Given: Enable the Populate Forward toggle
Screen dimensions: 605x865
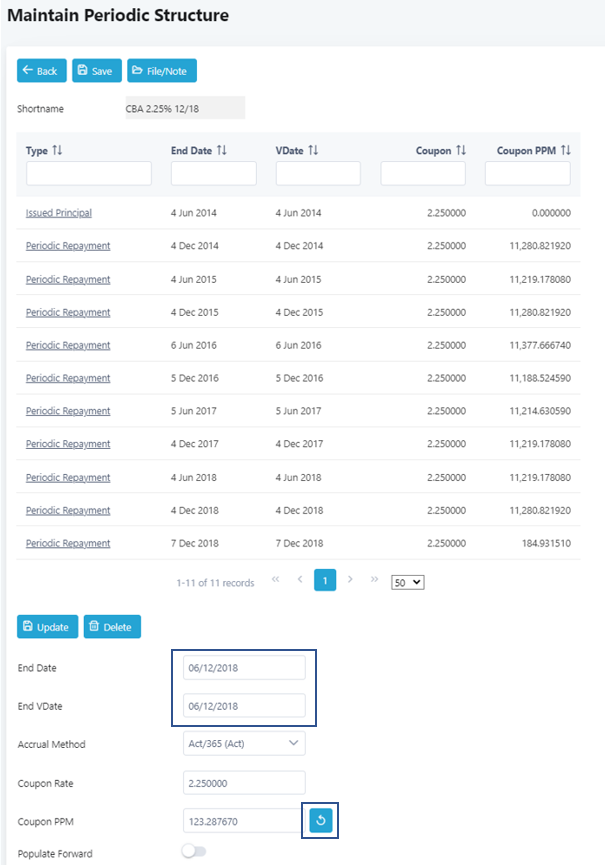Looking at the screenshot, I should pos(194,853).
